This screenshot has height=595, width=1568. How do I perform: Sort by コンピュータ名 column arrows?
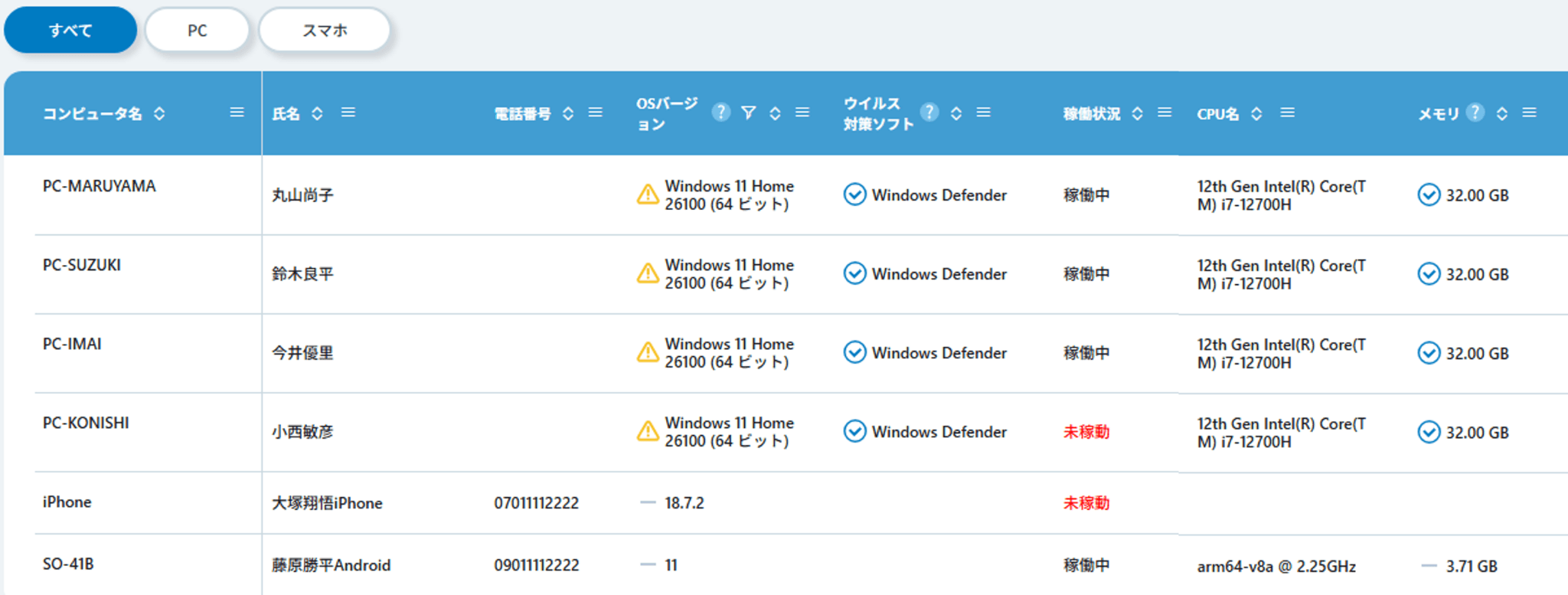159,113
